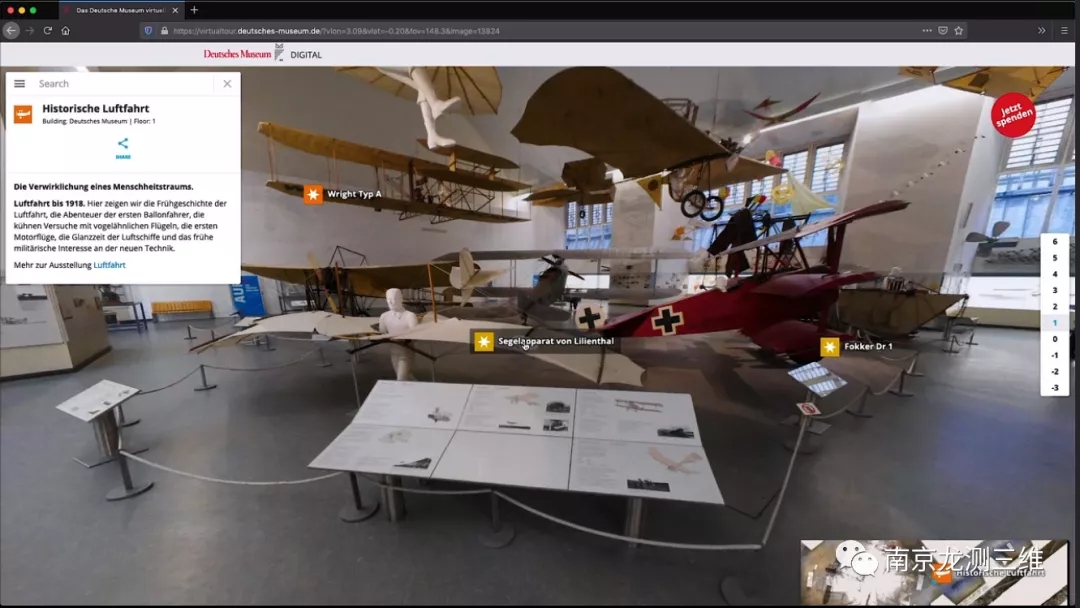Open a new browser tab
The width and height of the screenshot is (1080, 608).
[194, 10]
